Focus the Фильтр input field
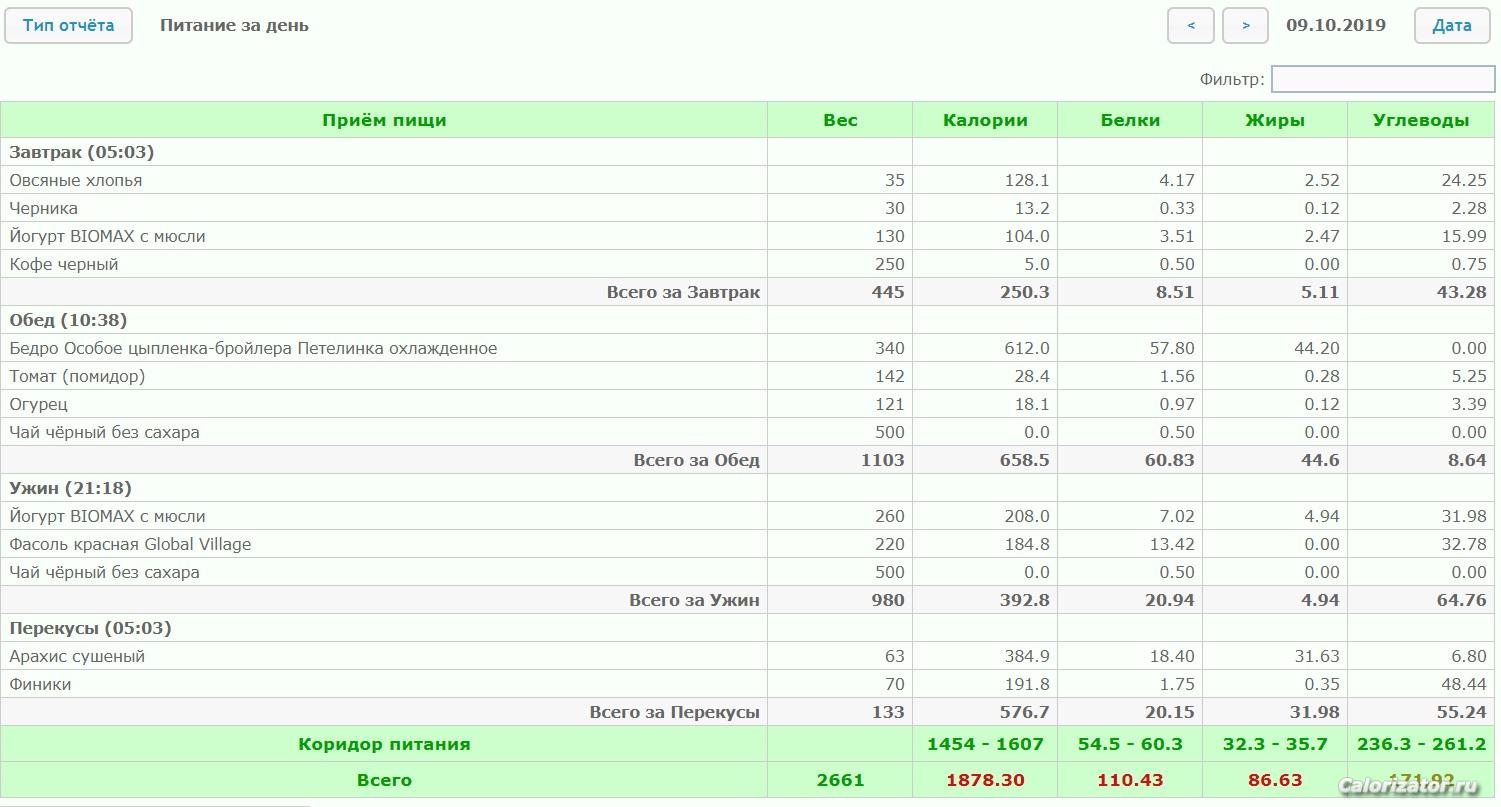Viewport: 1501px width, 807px height. click(x=1383, y=79)
